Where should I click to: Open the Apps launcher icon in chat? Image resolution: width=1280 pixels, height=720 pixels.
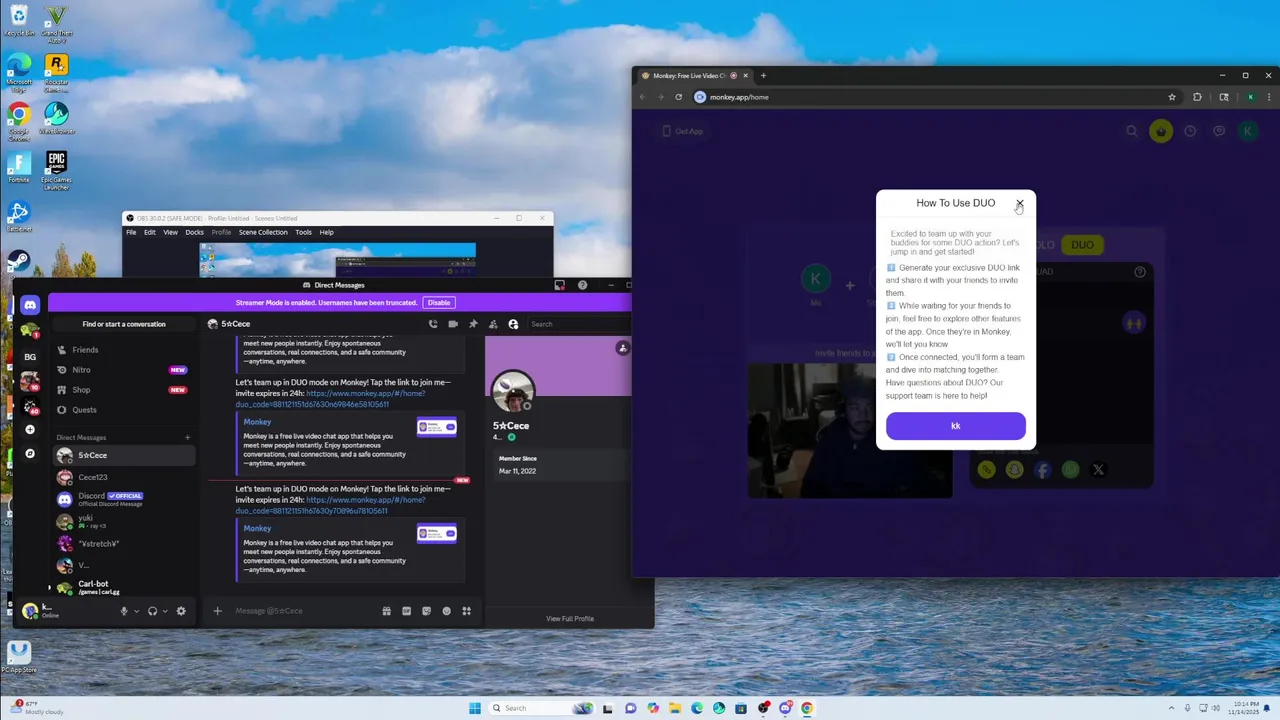click(x=466, y=611)
